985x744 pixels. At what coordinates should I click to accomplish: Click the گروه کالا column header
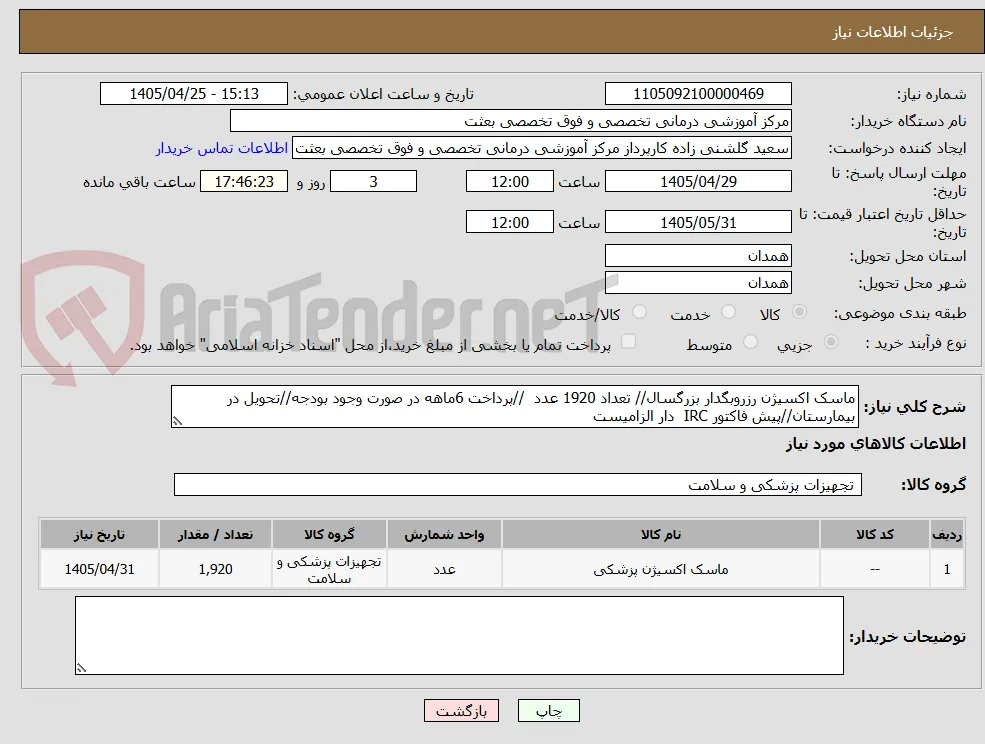click(329, 535)
